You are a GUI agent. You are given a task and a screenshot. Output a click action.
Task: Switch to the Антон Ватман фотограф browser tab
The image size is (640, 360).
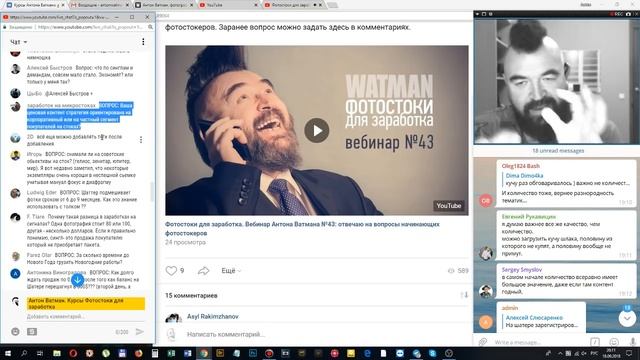(x=164, y=5)
